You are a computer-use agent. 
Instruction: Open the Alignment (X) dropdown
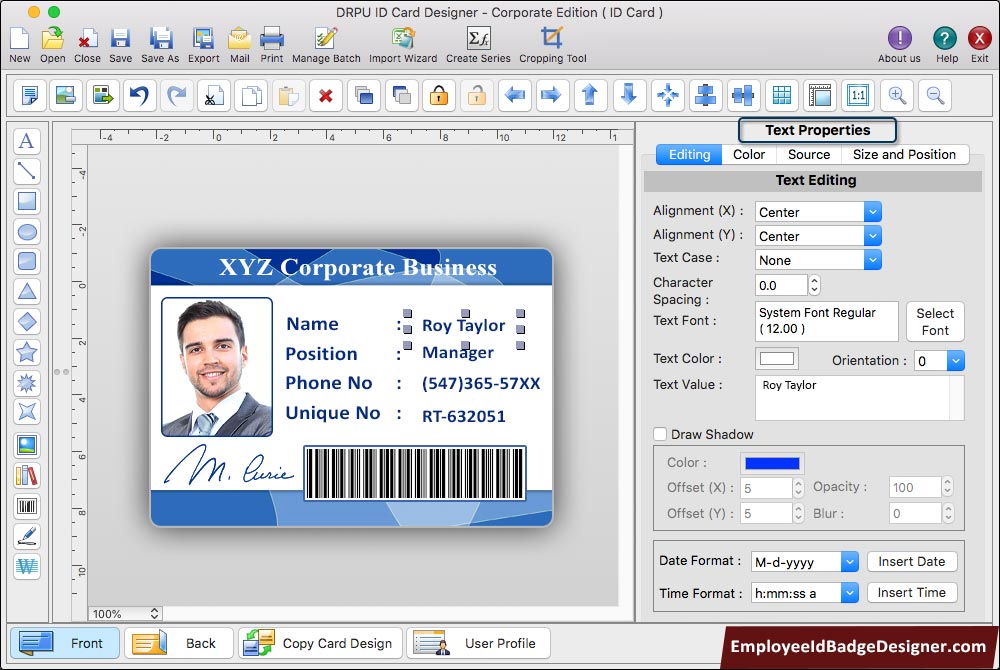pos(818,212)
